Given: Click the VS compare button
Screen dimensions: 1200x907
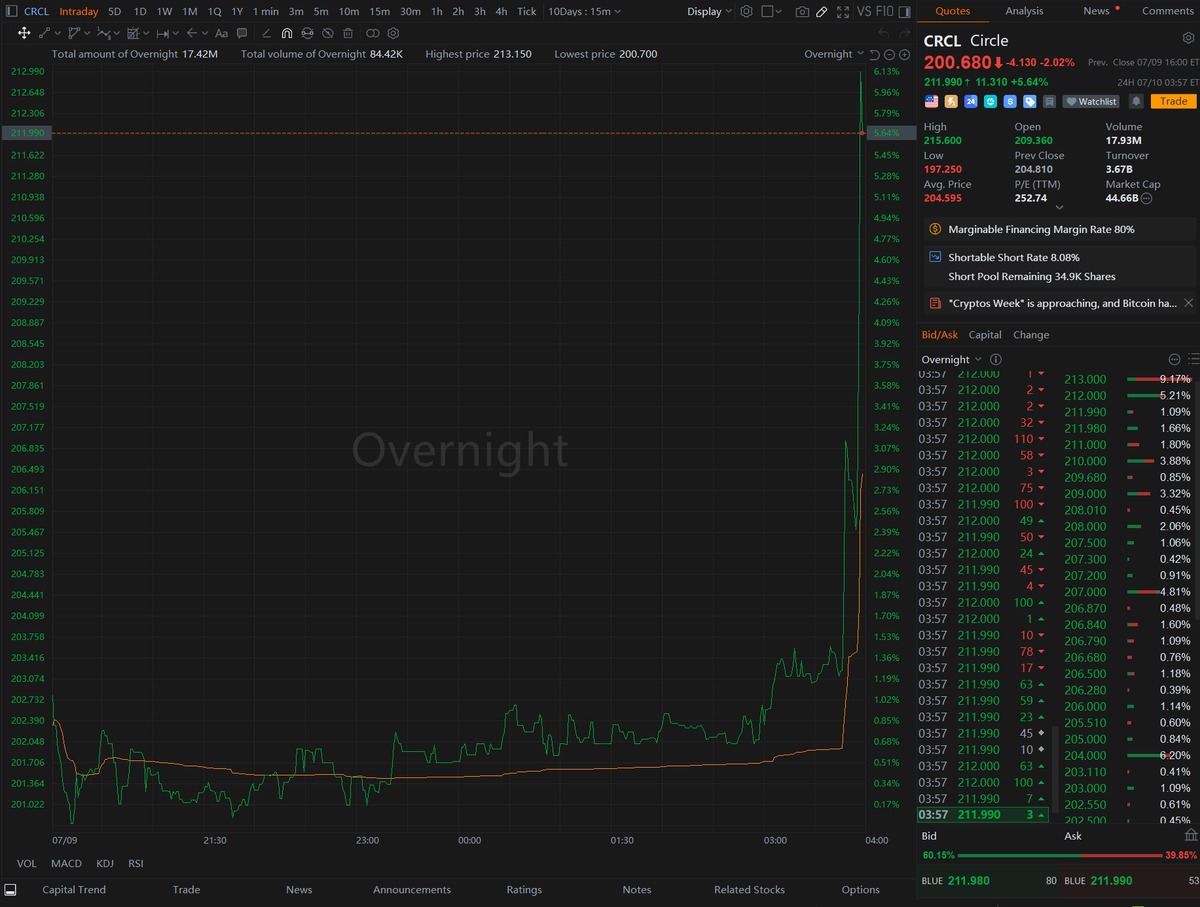Looking at the screenshot, I should (x=866, y=12).
